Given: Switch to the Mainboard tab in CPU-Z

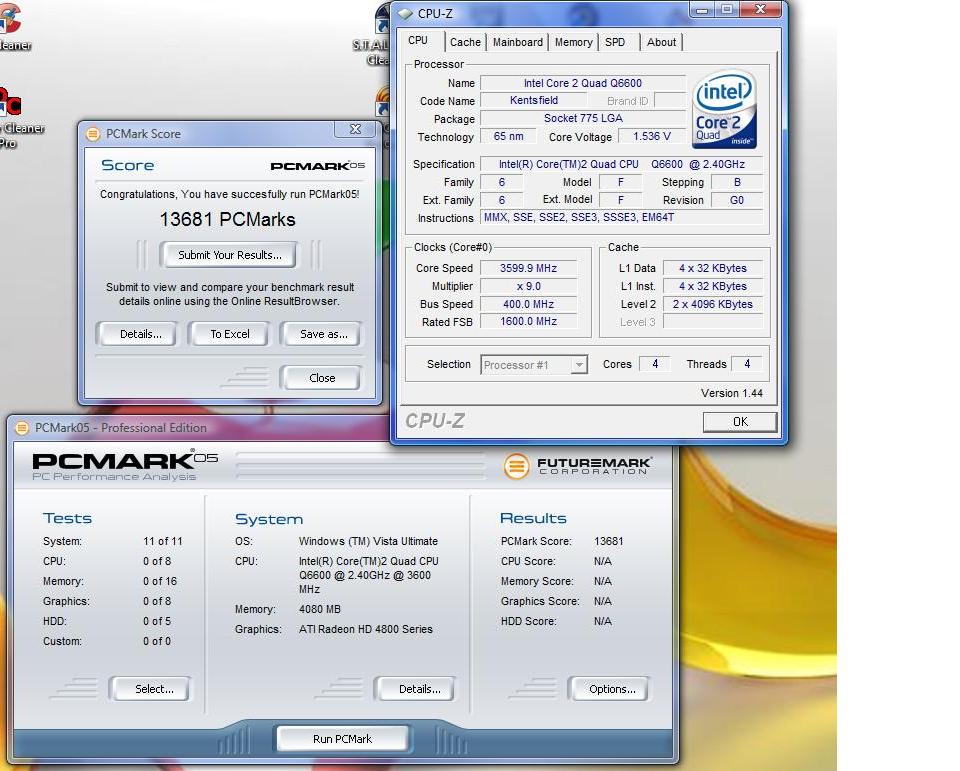Looking at the screenshot, I should point(517,42).
